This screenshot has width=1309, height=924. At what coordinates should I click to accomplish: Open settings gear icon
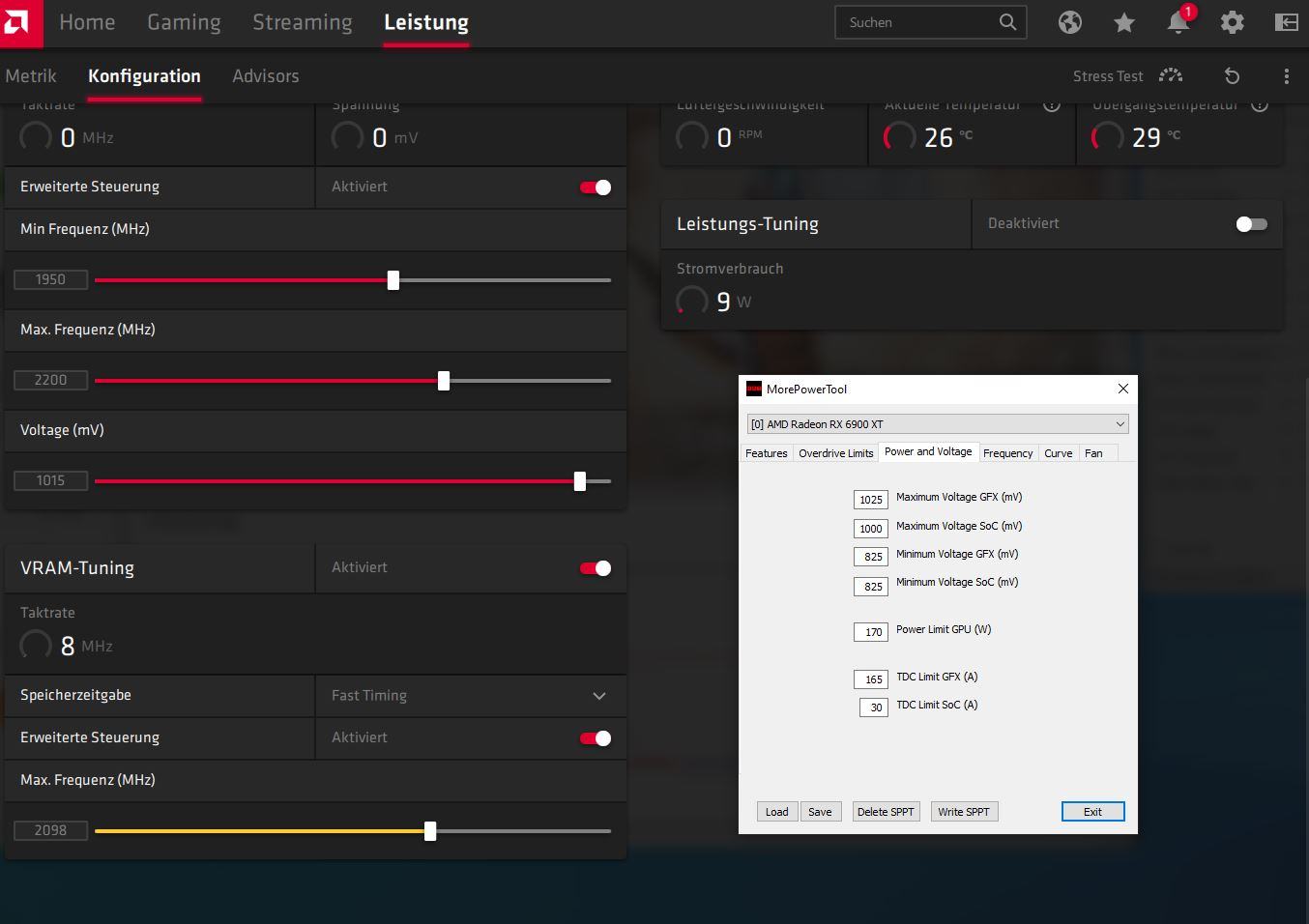1233,22
